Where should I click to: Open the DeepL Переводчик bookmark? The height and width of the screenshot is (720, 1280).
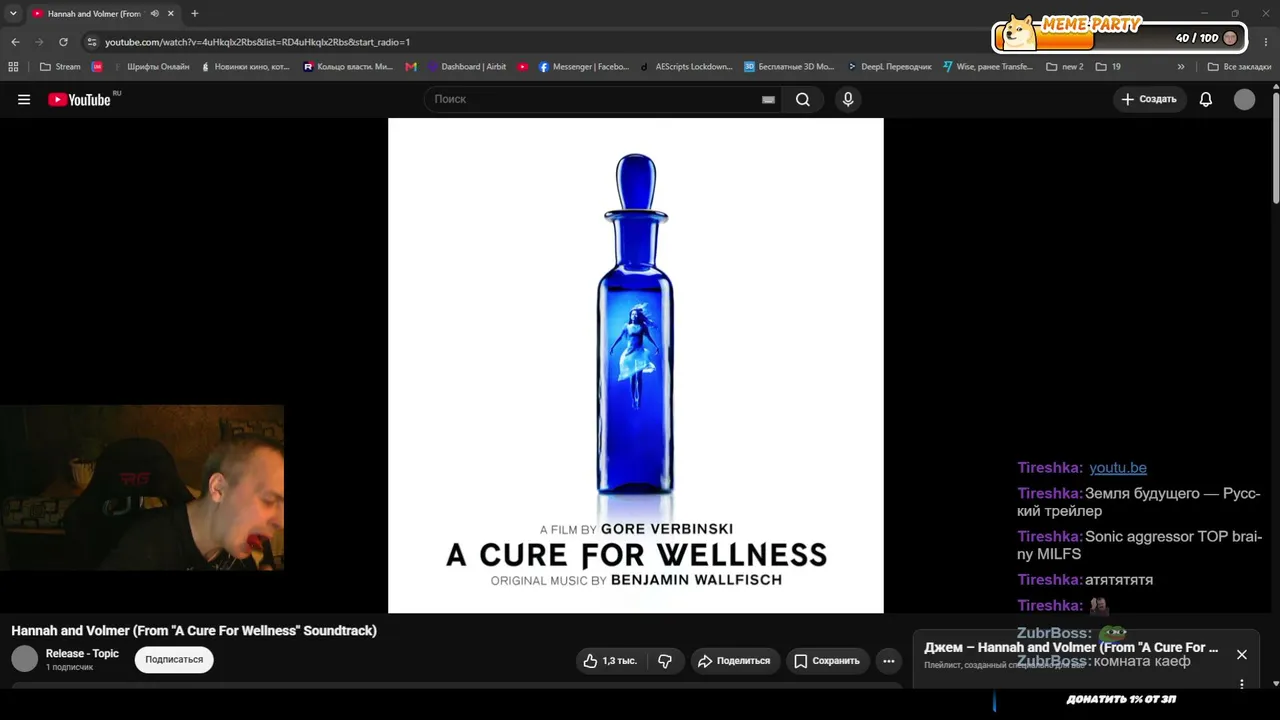(x=889, y=67)
